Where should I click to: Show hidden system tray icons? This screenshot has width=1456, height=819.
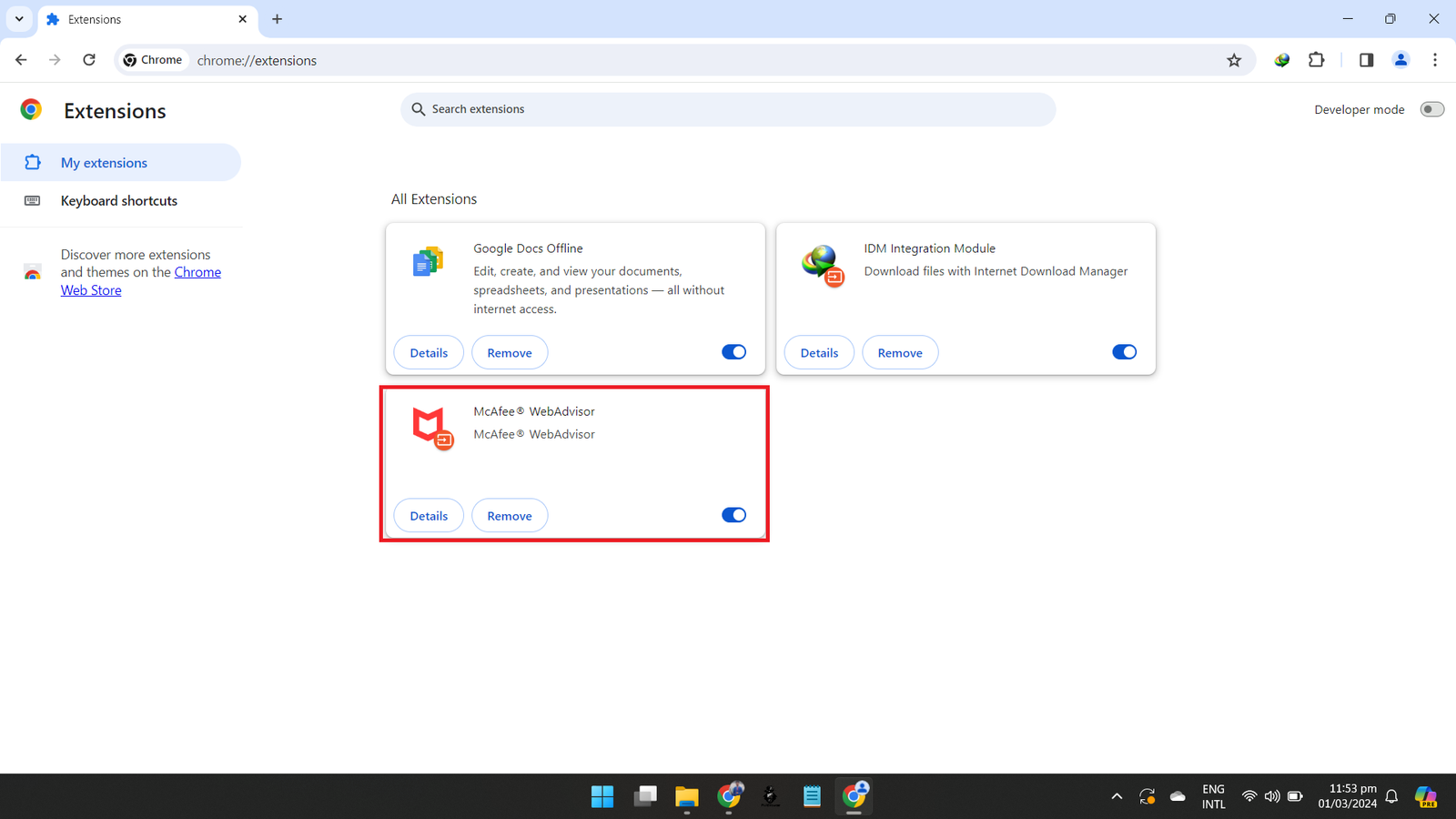[1117, 797]
